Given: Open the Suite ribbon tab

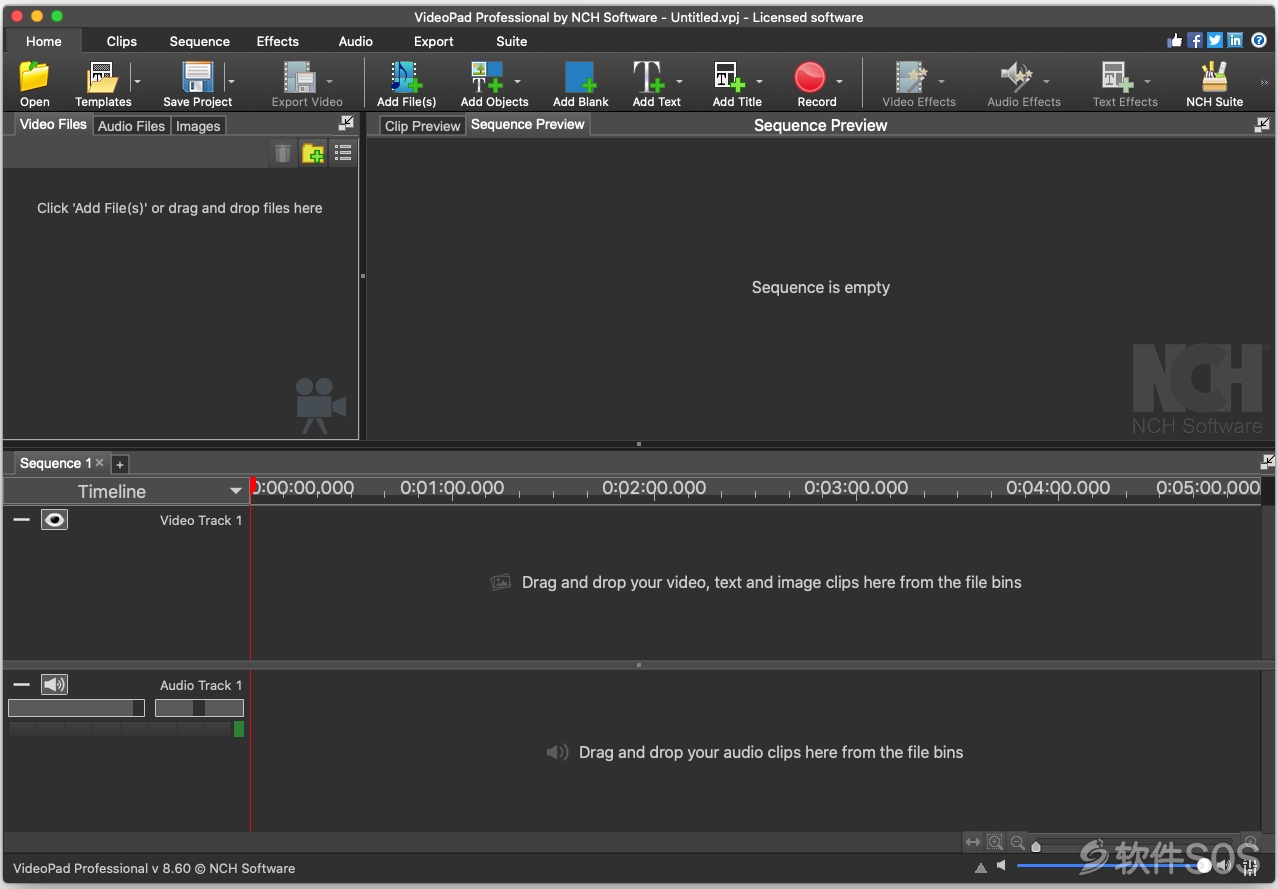Looking at the screenshot, I should [512, 41].
